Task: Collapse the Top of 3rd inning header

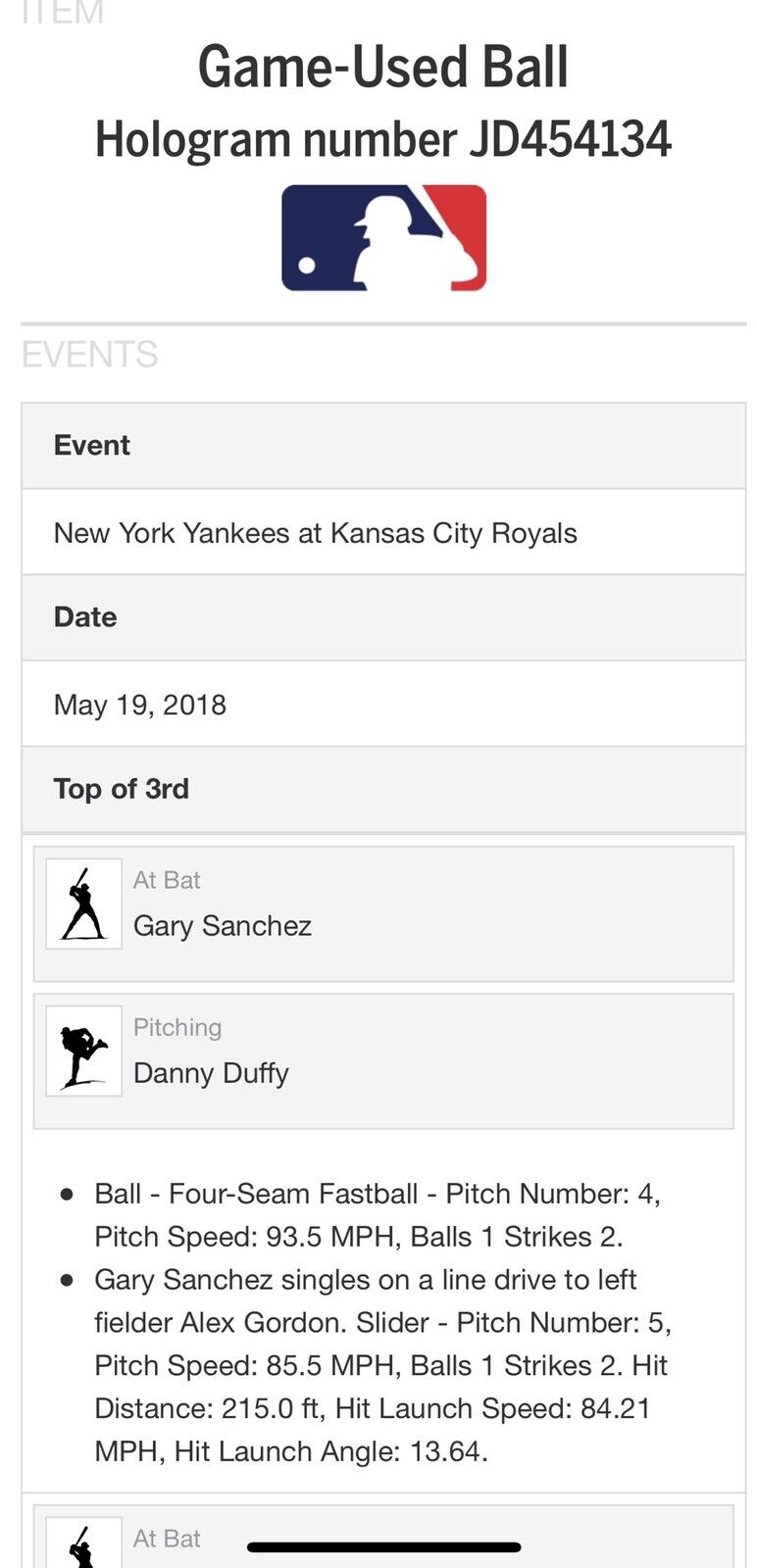Action: tap(383, 789)
